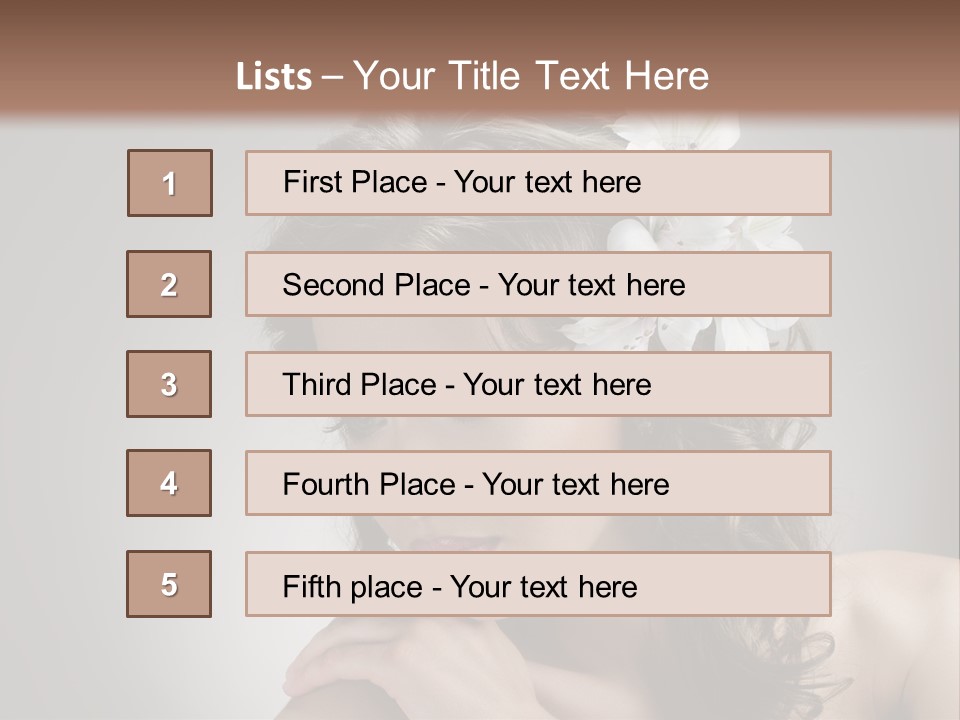This screenshot has height=720, width=960.
Task: Click the Second Place text bar
Action: click(x=538, y=284)
